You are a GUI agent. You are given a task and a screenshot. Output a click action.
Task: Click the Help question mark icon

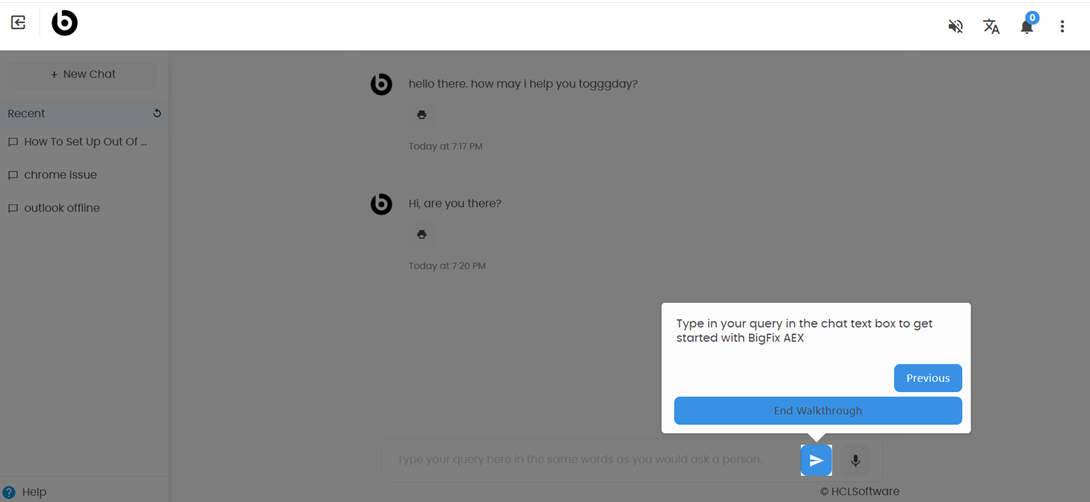tap(9, 492)
